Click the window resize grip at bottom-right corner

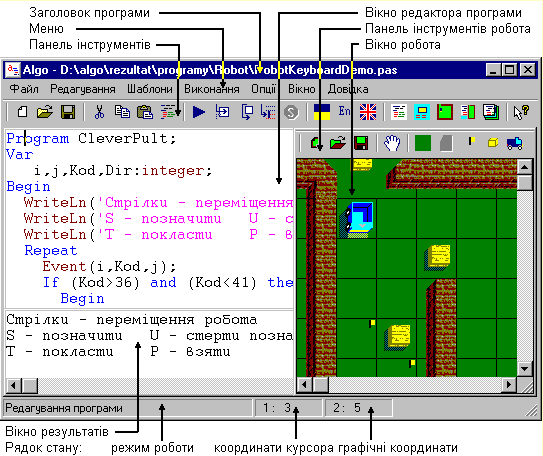coord(531,411)
